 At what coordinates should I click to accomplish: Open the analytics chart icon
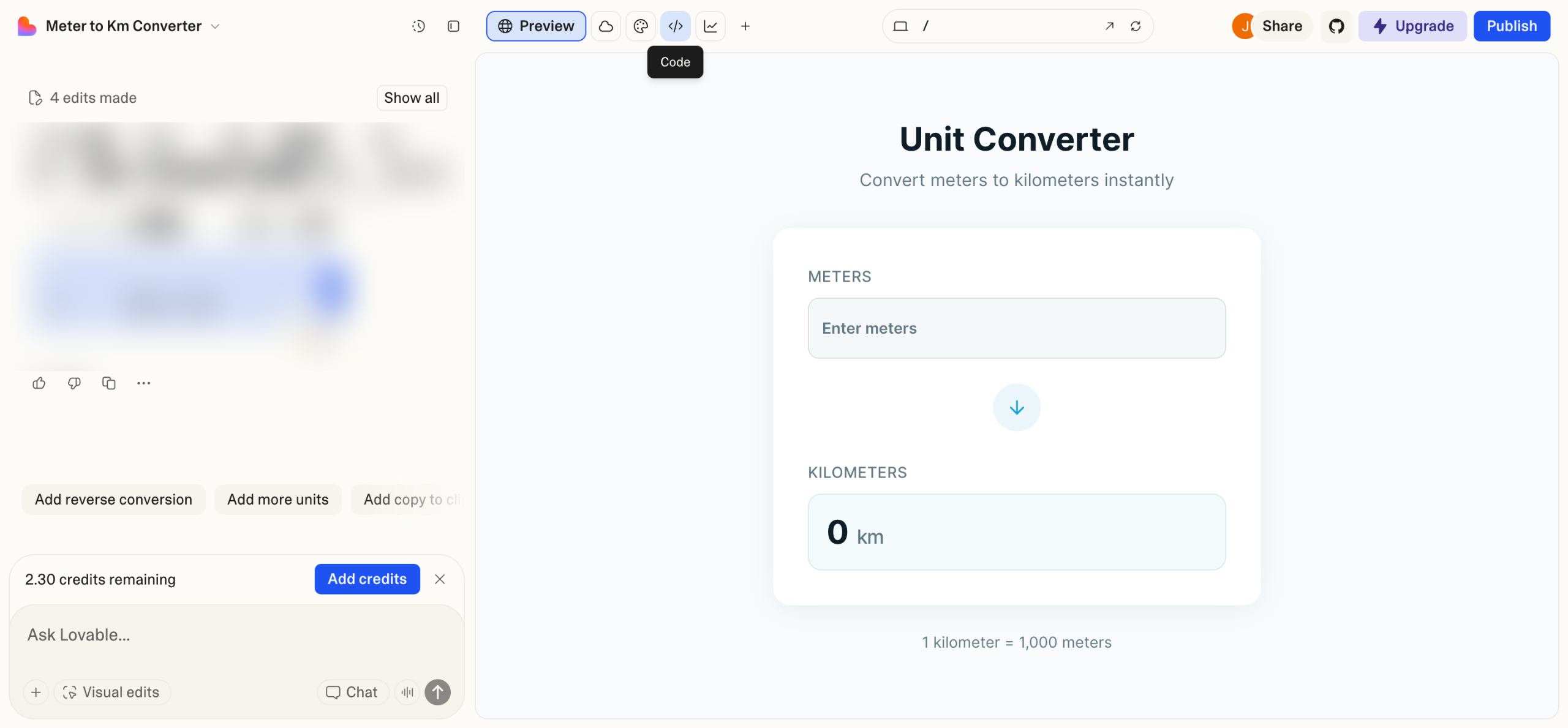click(x=710, y=26)
